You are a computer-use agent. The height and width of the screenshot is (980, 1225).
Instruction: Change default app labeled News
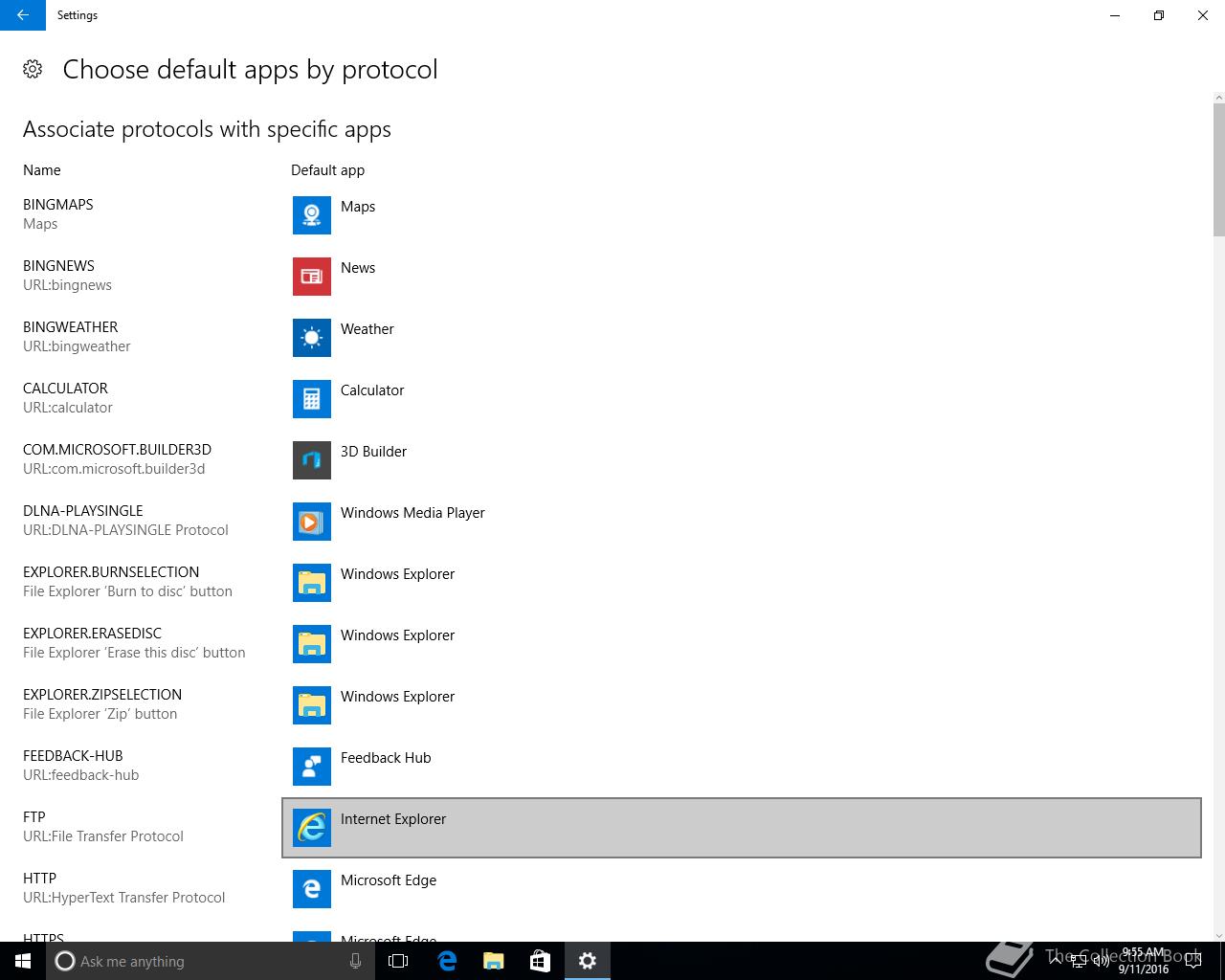(358, 268)
